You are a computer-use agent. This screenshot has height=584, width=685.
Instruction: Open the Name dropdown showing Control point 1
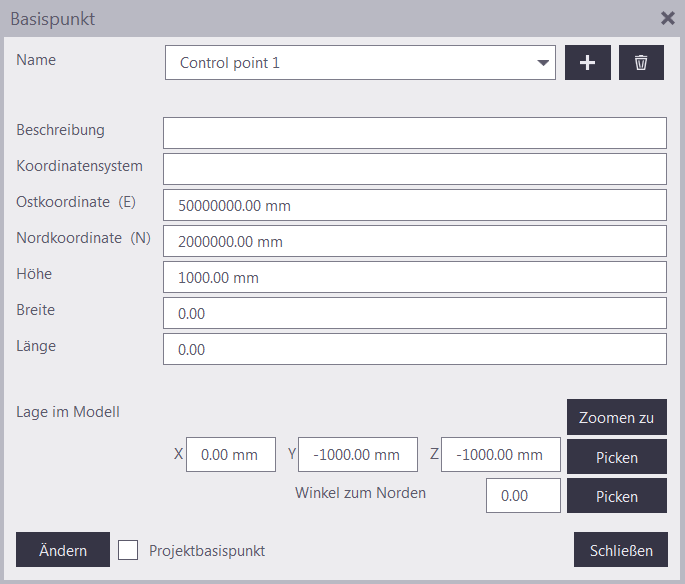pyautogui.click(x=360, y=63)
